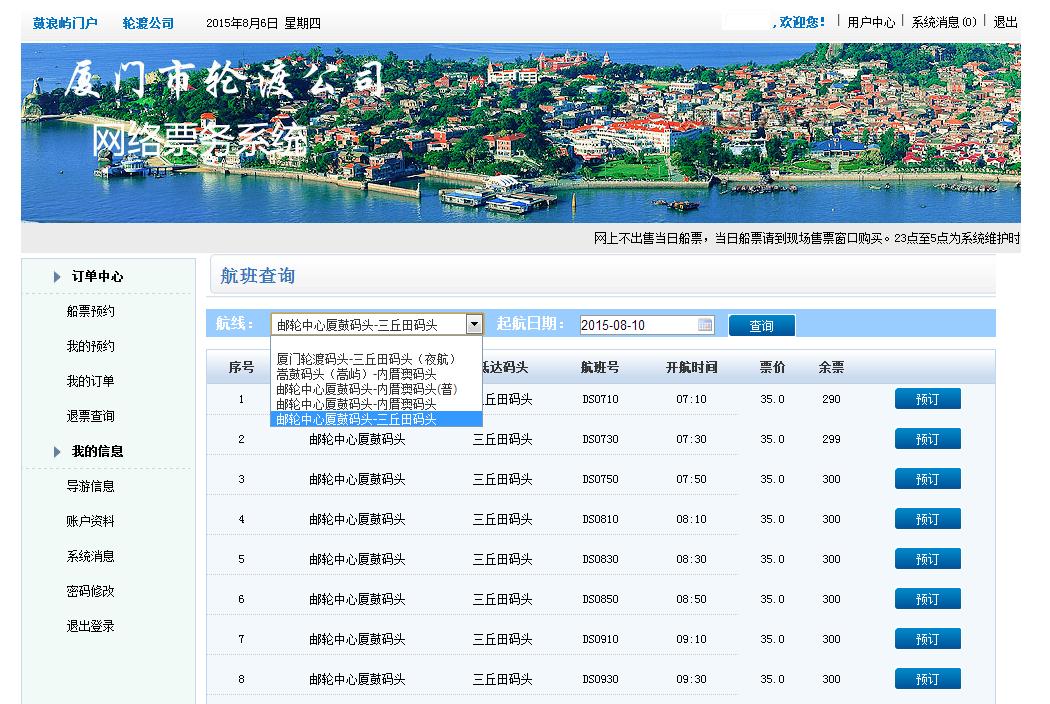The width and height of the screenshot is (1050, 704).
Task: Select 退出登录 in sidebar
Action: click(90, 626)
